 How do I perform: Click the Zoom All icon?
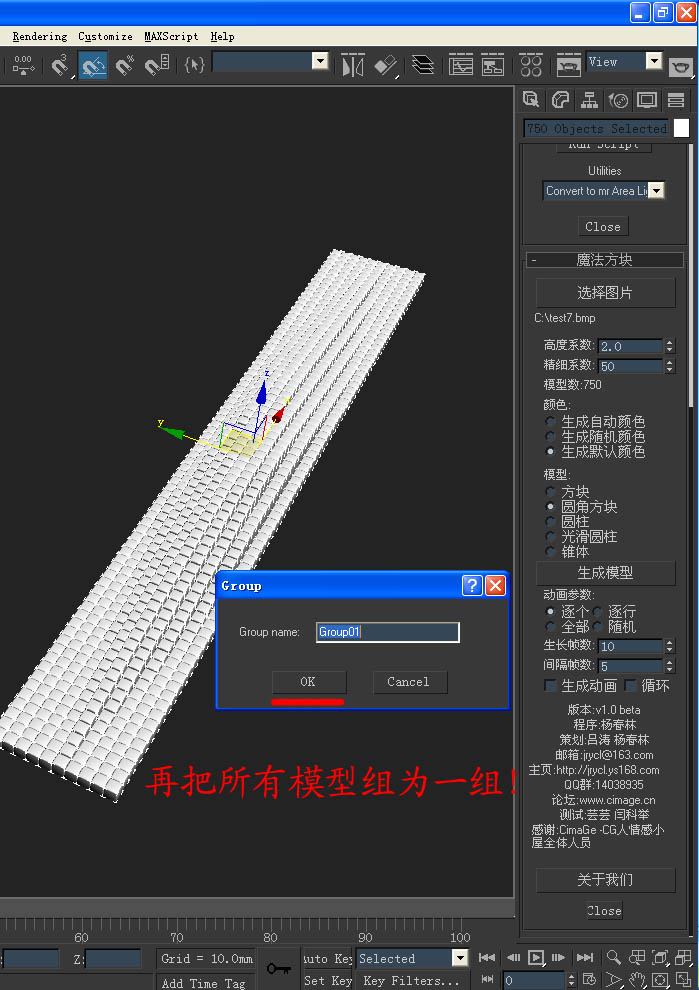tap(636, 957)
